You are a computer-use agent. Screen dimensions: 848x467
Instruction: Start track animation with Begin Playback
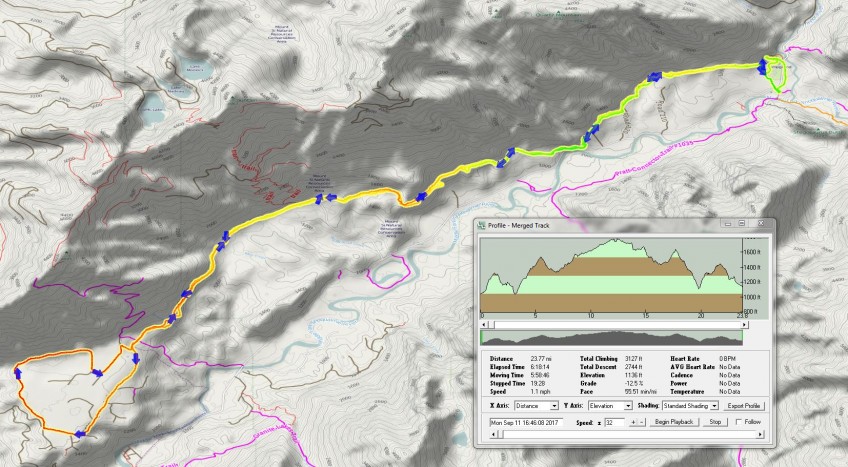(674, 423)
